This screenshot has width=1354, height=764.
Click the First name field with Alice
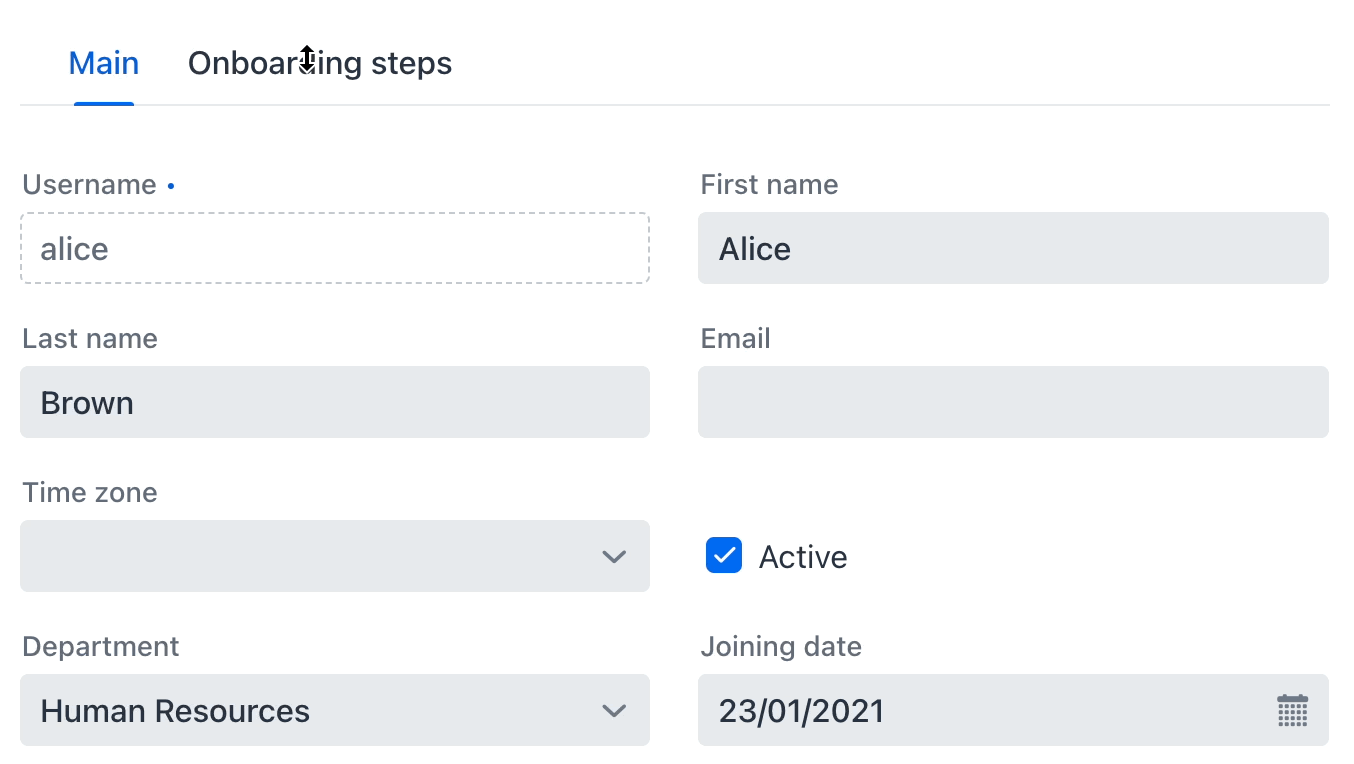(1013, 248)
